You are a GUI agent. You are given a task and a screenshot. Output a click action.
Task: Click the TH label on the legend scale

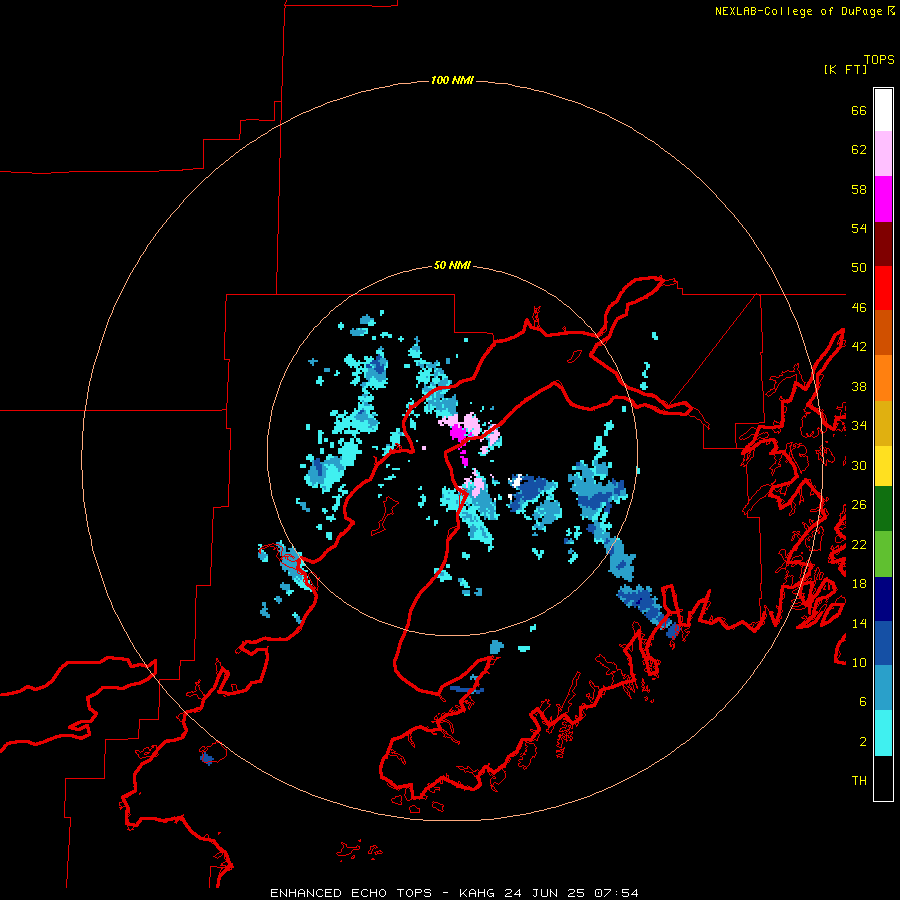point(859,781)
